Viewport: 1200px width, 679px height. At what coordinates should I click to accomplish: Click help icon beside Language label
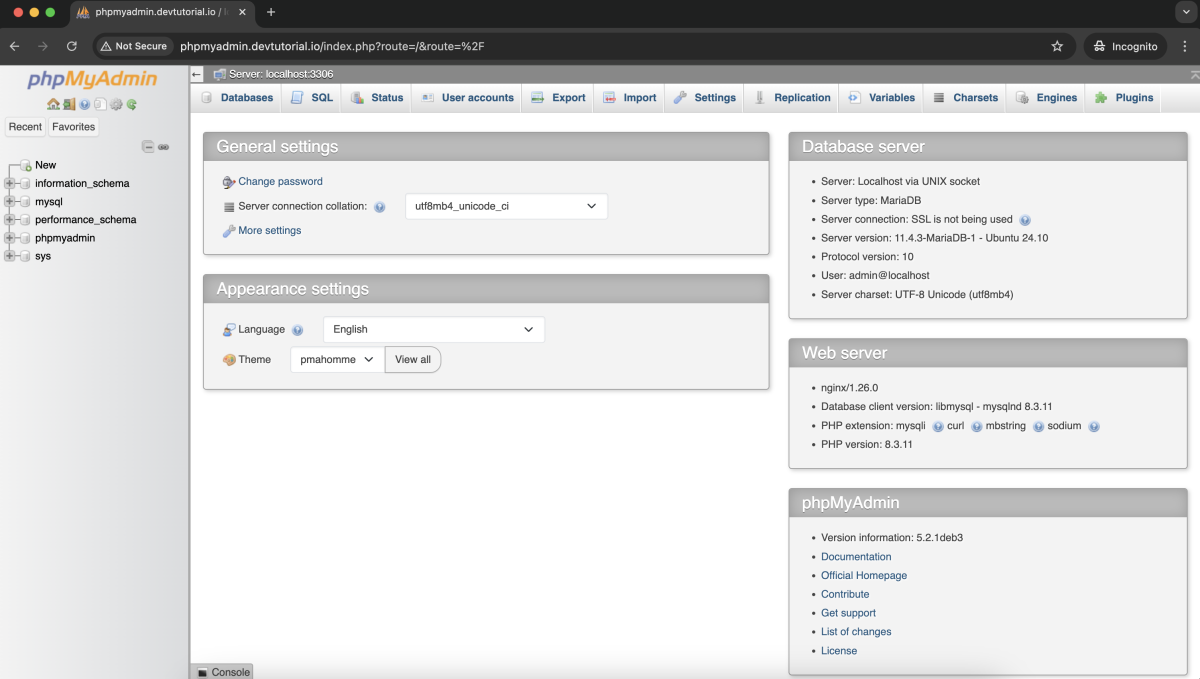(x=297, y=330)
